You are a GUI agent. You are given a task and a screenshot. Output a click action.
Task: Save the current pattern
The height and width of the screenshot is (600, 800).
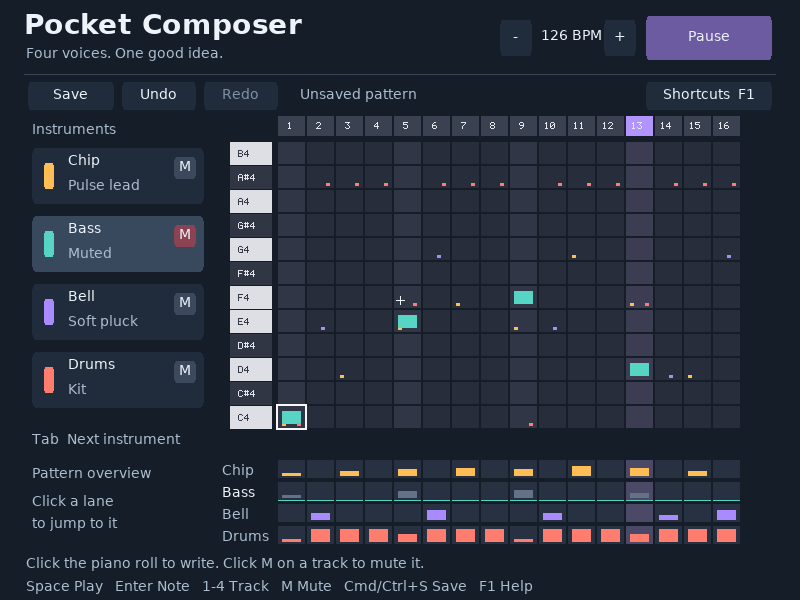click(x=70, y=95)
